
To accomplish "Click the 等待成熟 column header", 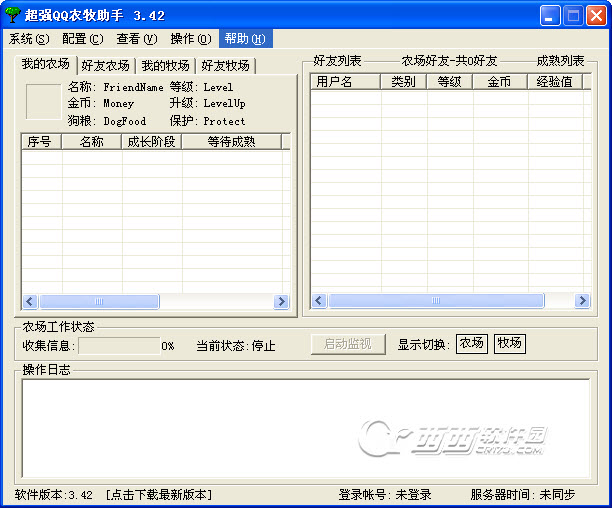I will tap(231, 142).
